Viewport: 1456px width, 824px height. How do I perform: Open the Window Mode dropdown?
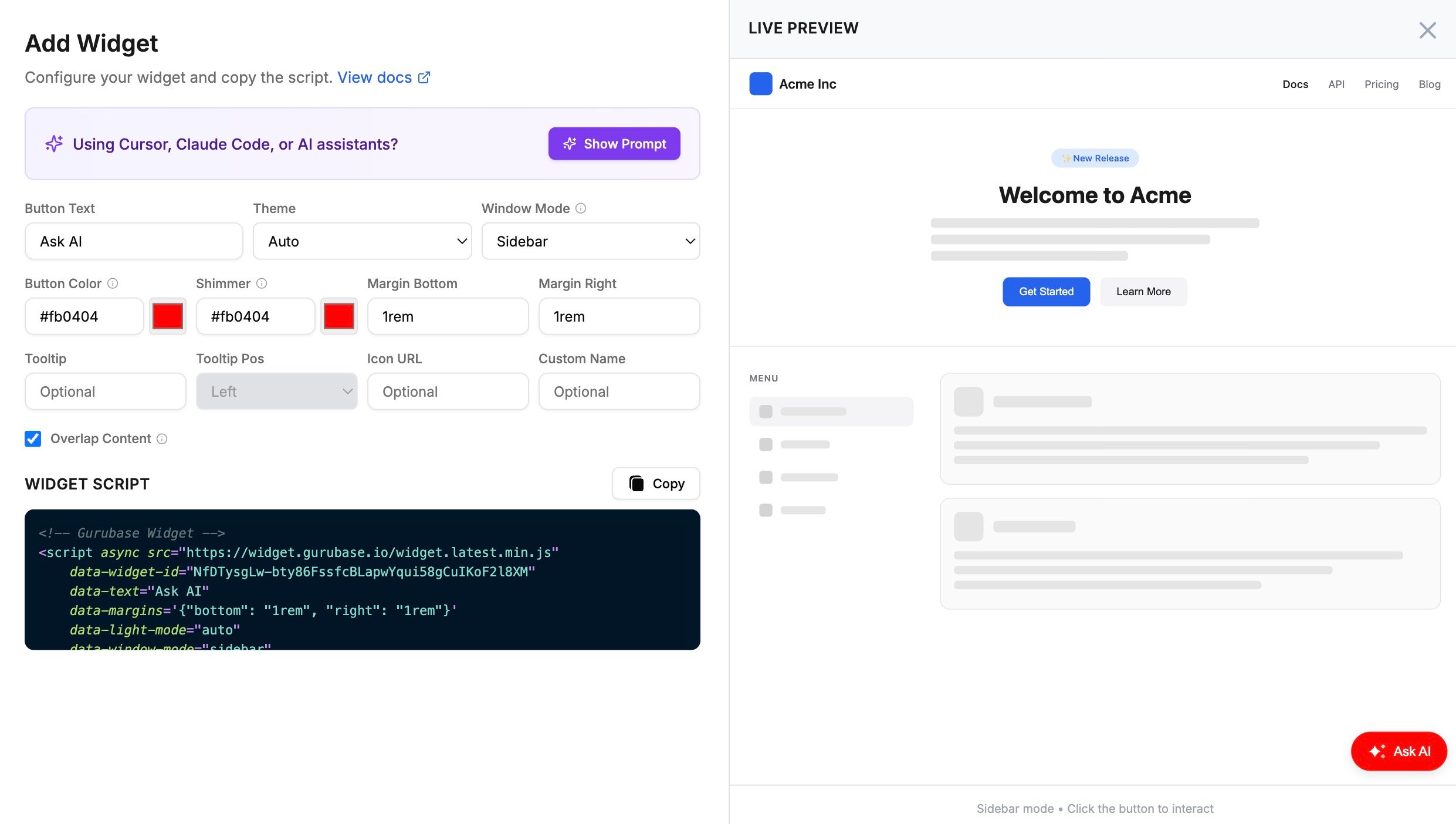tap(591, 241)
